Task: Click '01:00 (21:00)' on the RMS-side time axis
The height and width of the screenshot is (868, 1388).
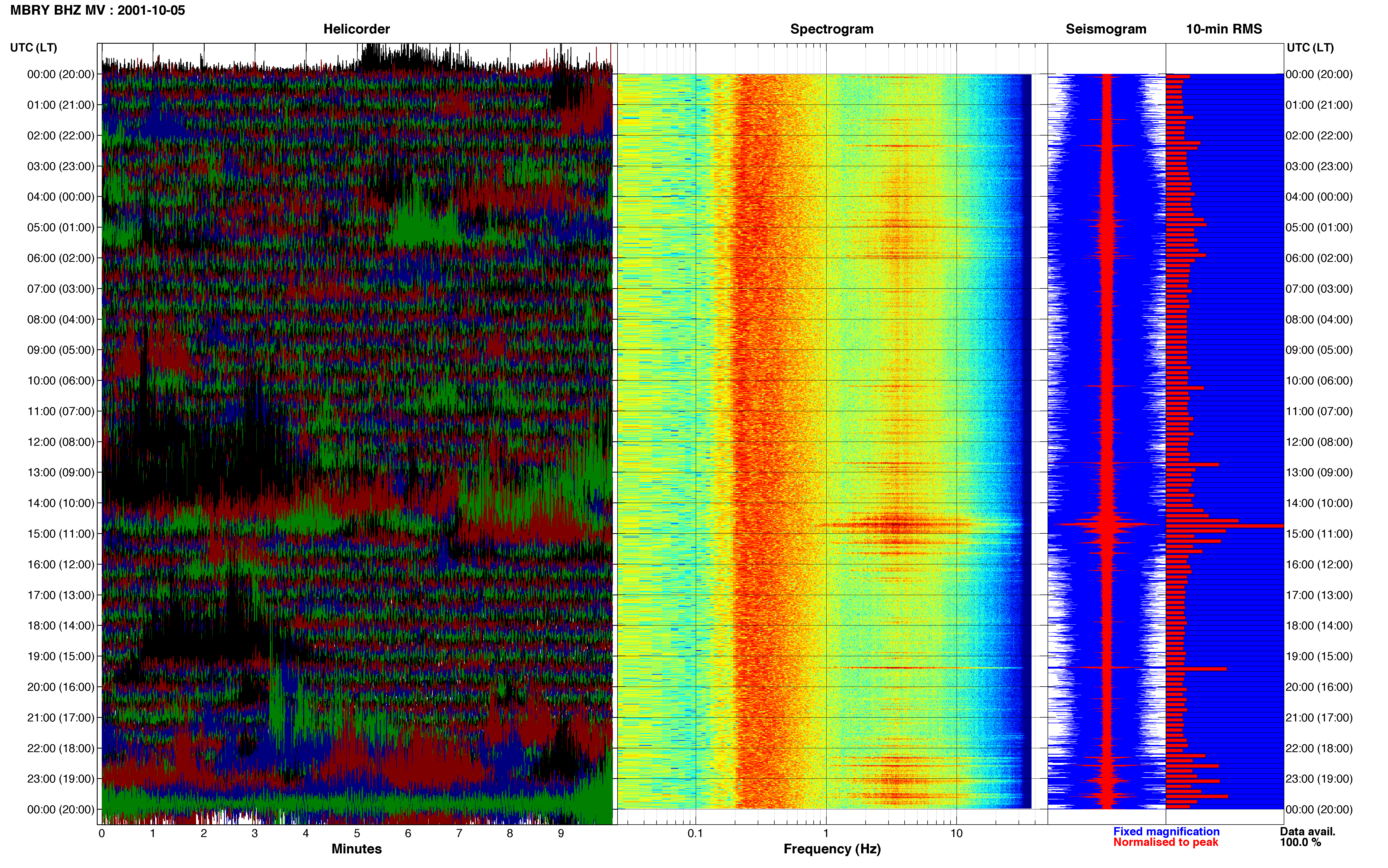Action: (1319, 105)
